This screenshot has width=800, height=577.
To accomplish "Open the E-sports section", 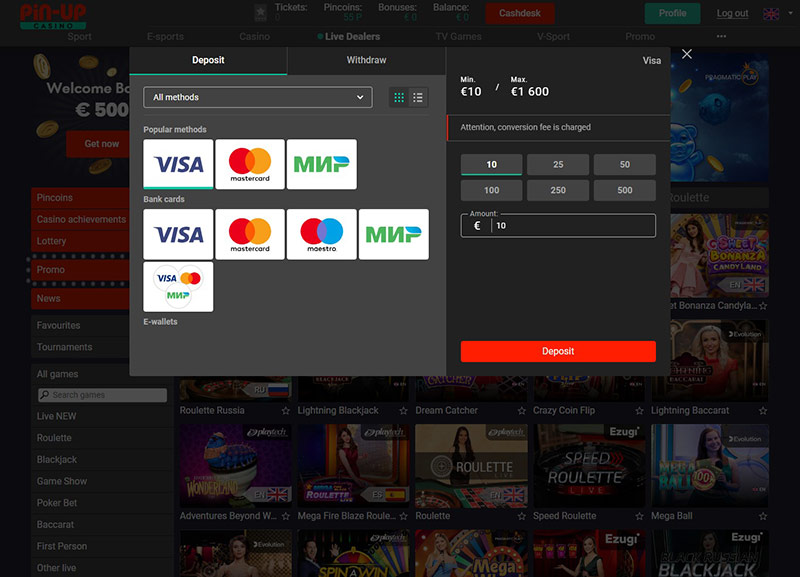I will pyautogui.click(x=165, y=37).
